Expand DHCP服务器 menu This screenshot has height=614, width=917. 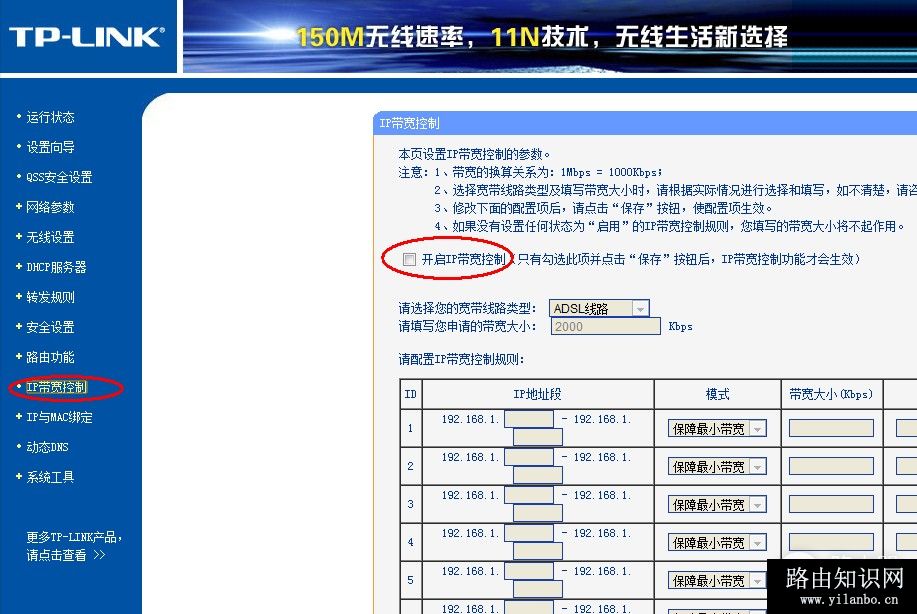click(x=56, y=267)
